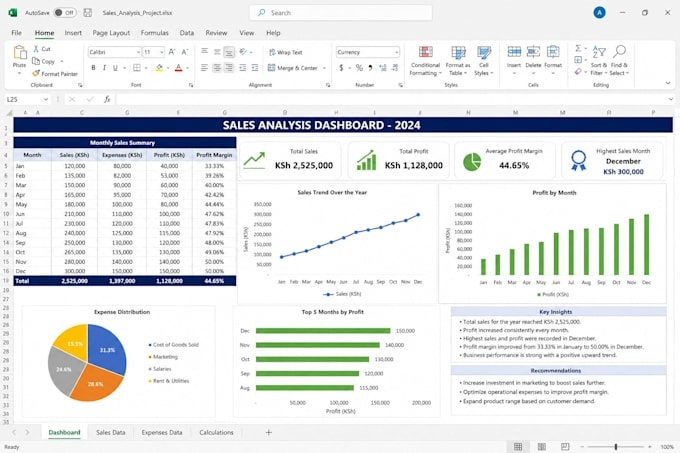This screenshot has width=680, height=453.
Task: Expand the Currency number format dropdown
Action: tap(367, 52)
